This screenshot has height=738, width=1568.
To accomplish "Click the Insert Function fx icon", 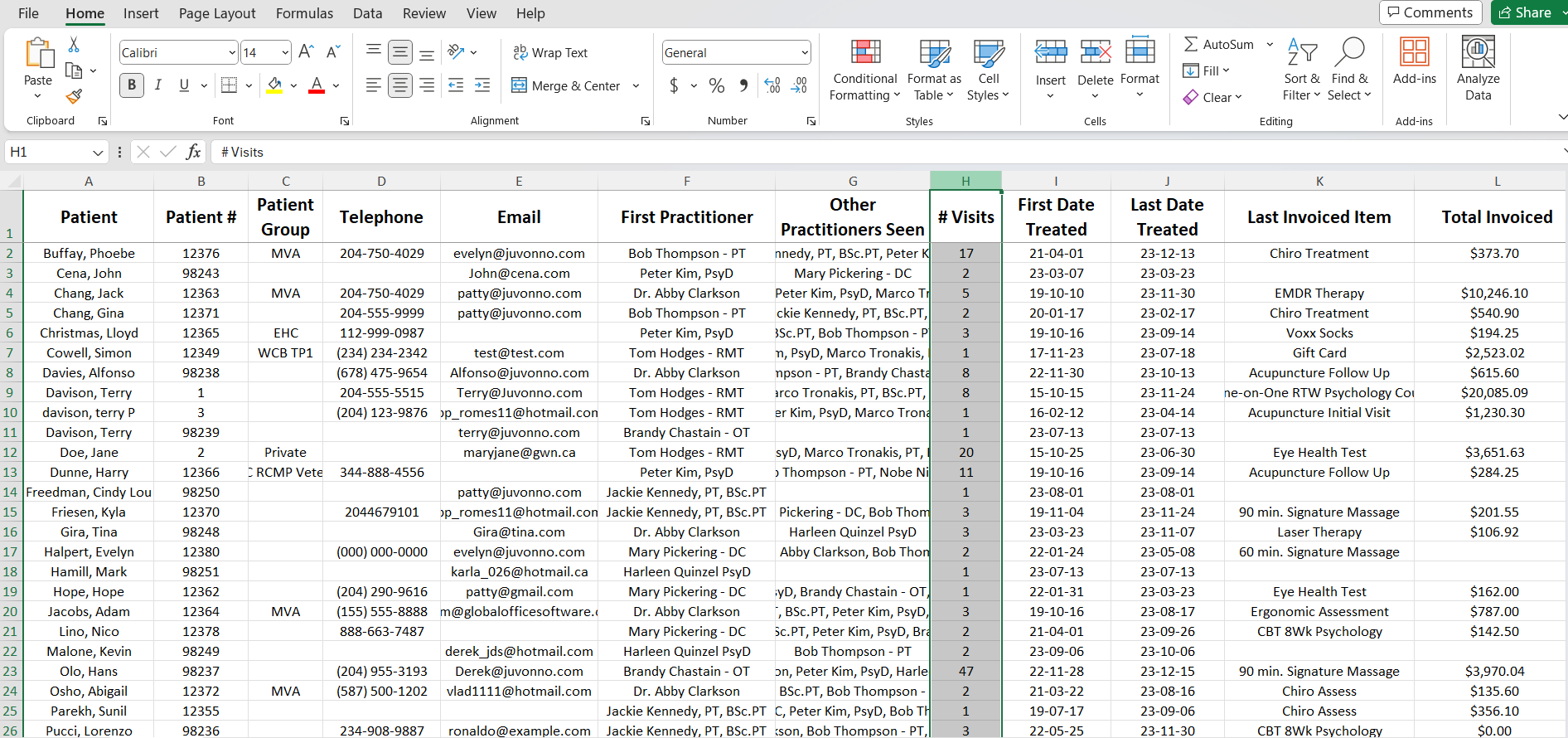I will coord(193,152).
